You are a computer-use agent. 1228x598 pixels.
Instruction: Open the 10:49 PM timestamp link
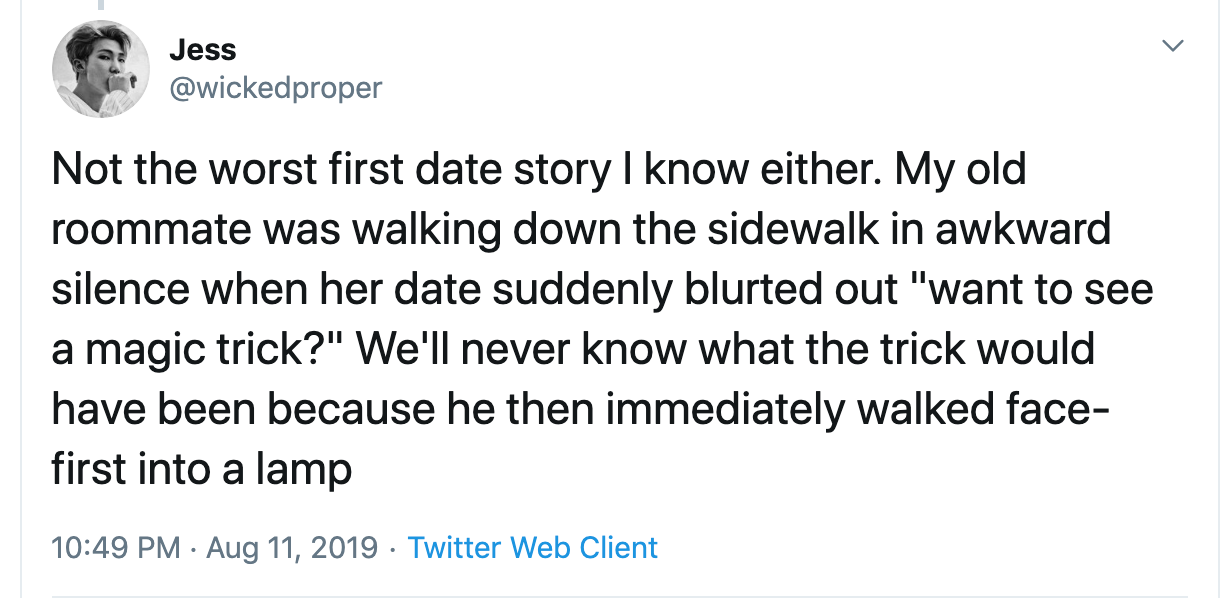(116, 548)
